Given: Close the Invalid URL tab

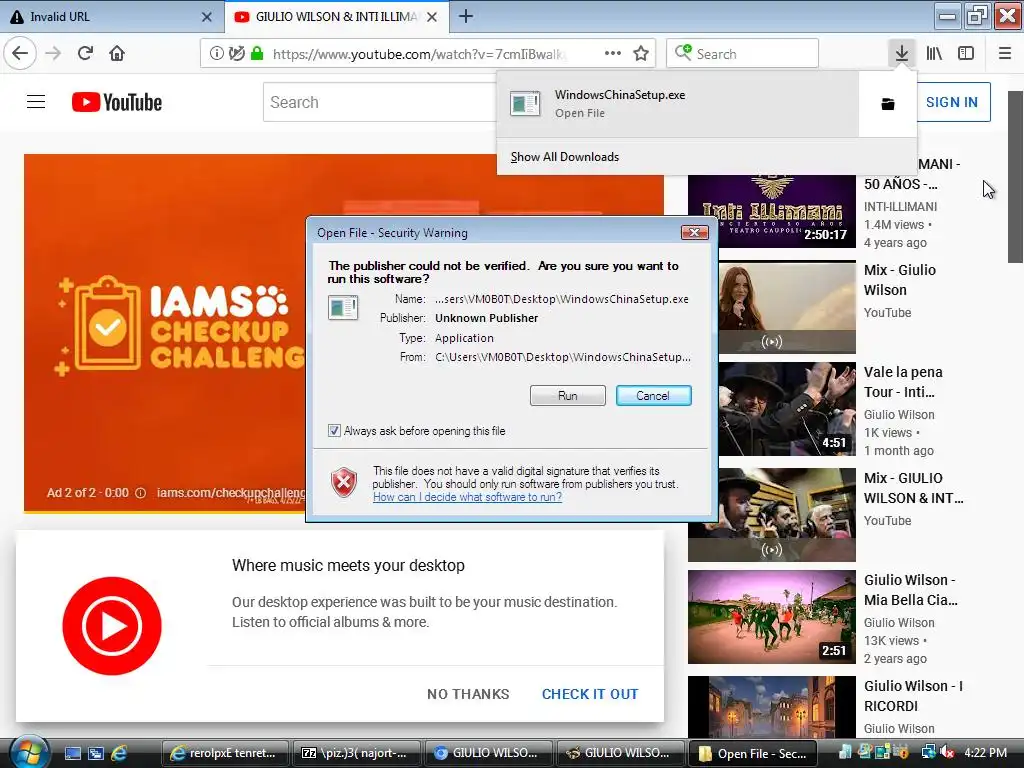Looking at the screenshot, I should tap(206, 17).
